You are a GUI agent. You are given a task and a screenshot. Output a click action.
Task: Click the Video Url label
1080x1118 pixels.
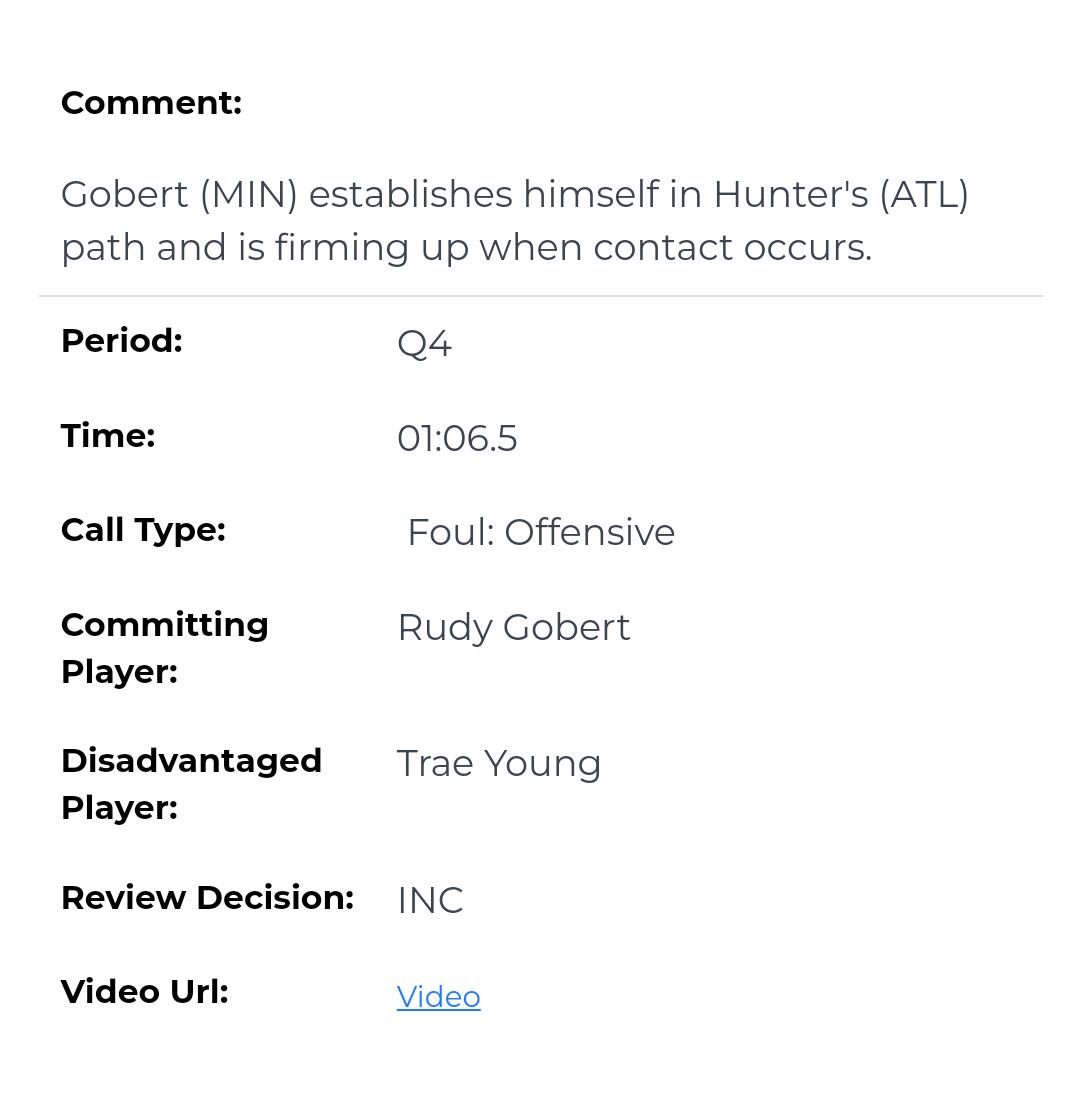145,992
